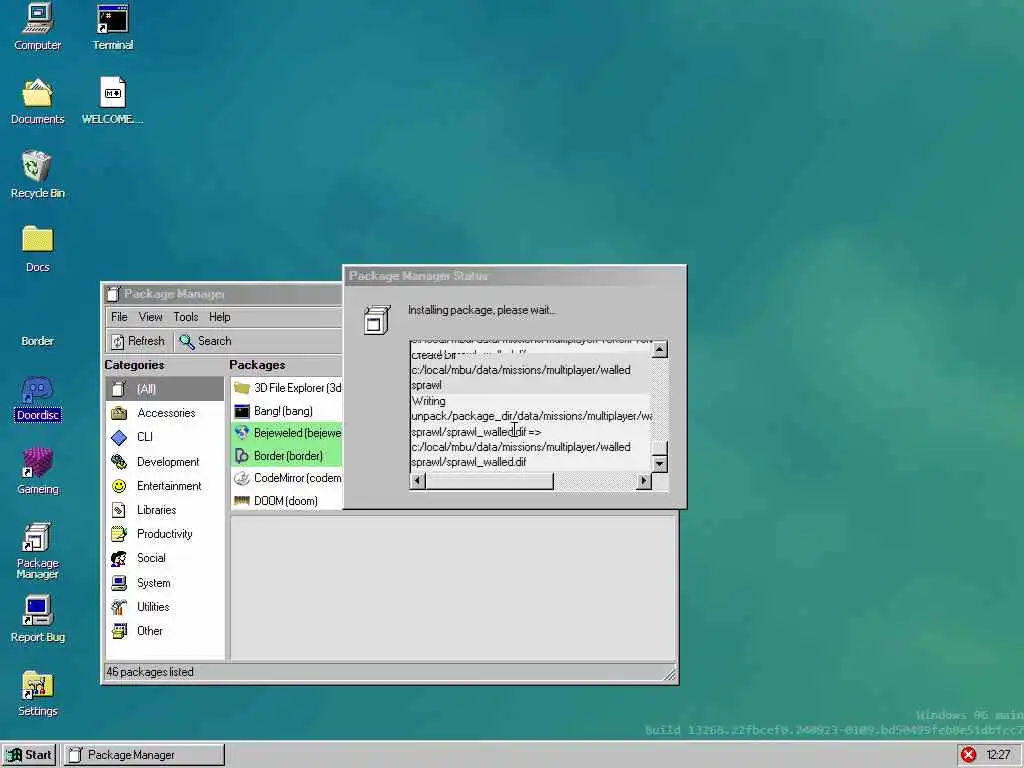The image size is (1024, 768).
Task: Open the Help menu in Package Manager
Action: (x=219, y=317)
